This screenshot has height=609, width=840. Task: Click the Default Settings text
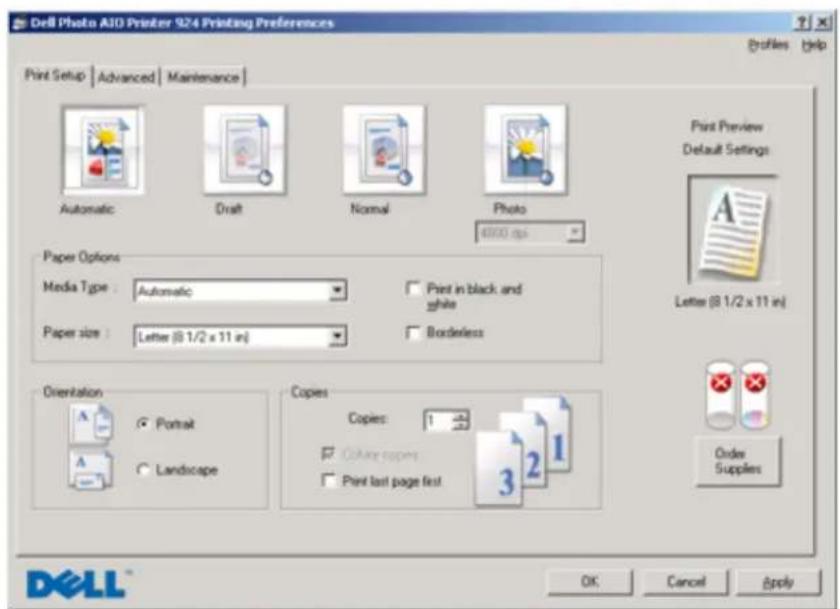pyautogui.click(x=726, y=149)
